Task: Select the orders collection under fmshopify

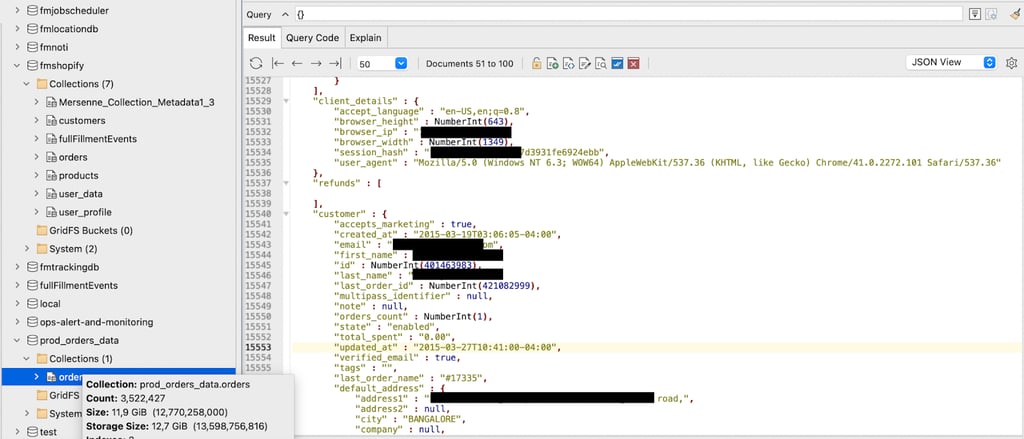Action: pos(73,157)
